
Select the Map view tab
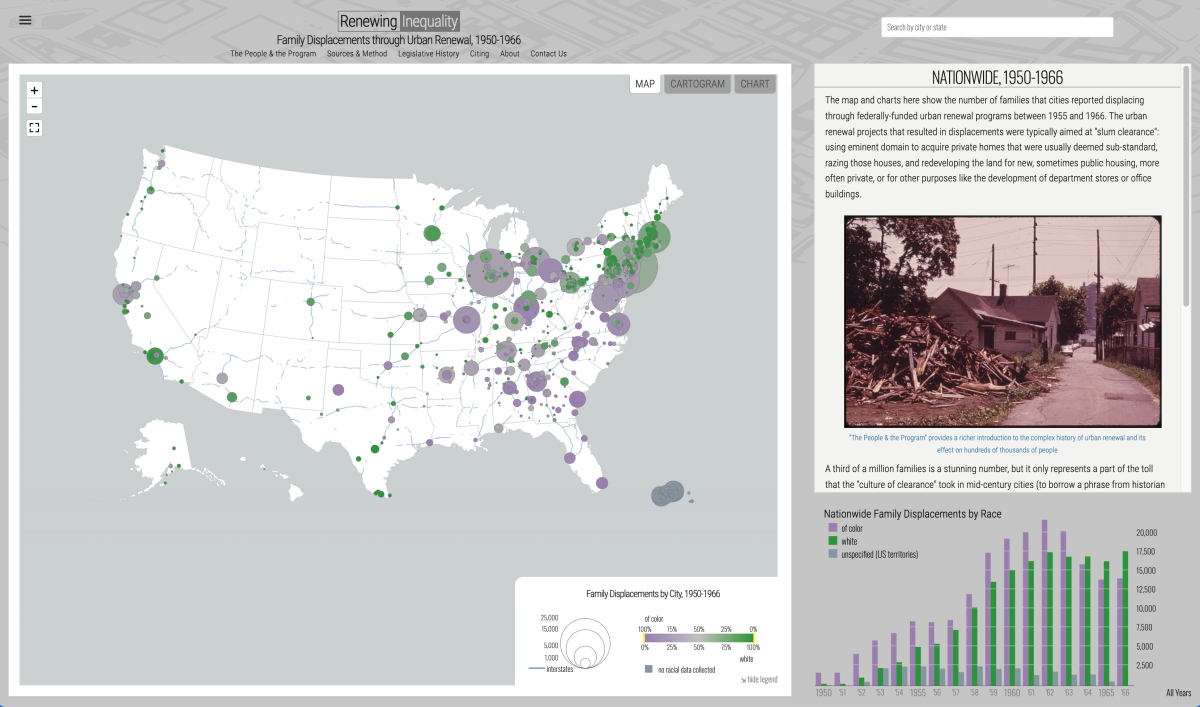point(645,84)
